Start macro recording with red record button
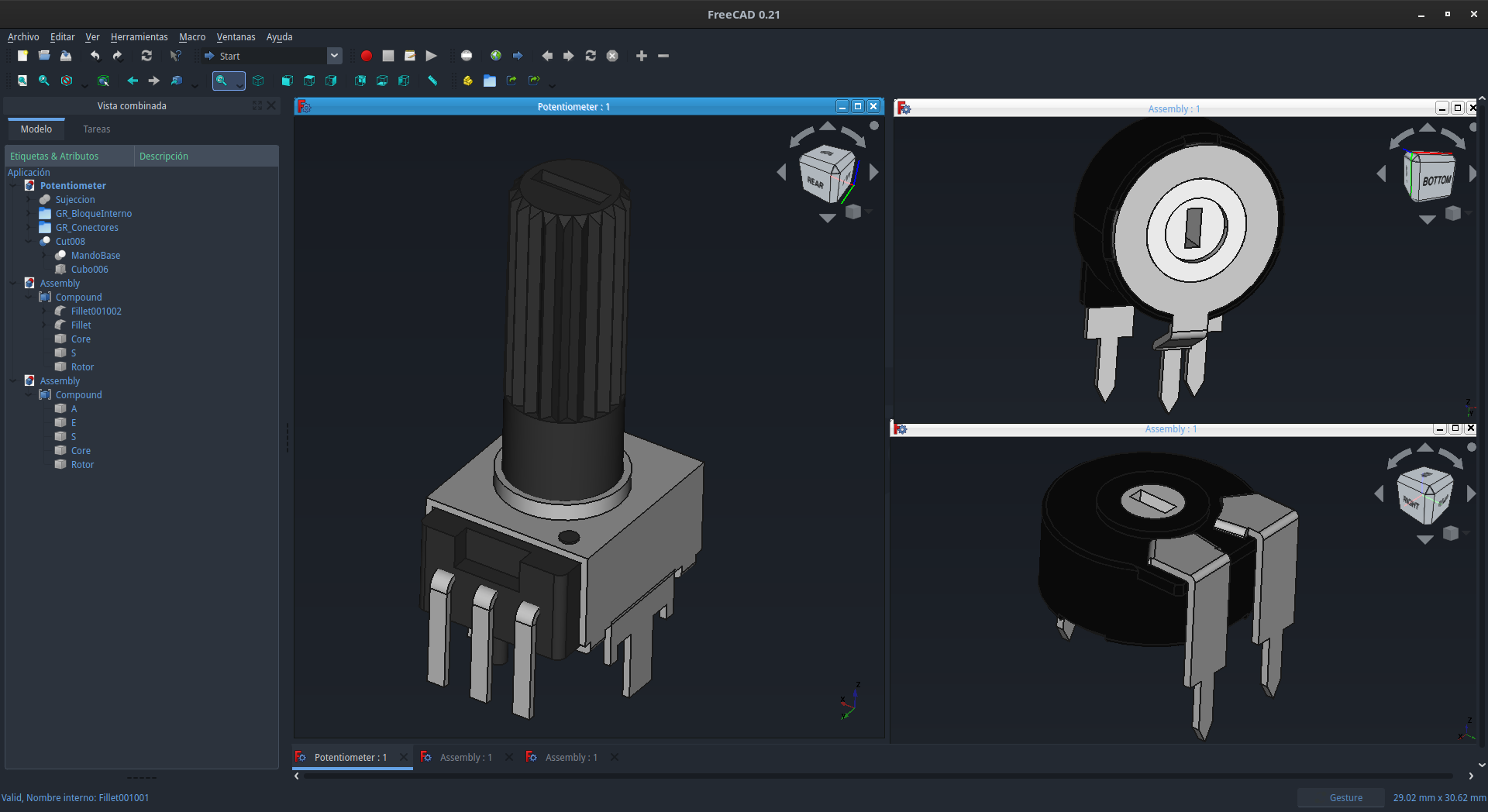The height and width of the screenshot is (812, 1488). coord(367,56)
